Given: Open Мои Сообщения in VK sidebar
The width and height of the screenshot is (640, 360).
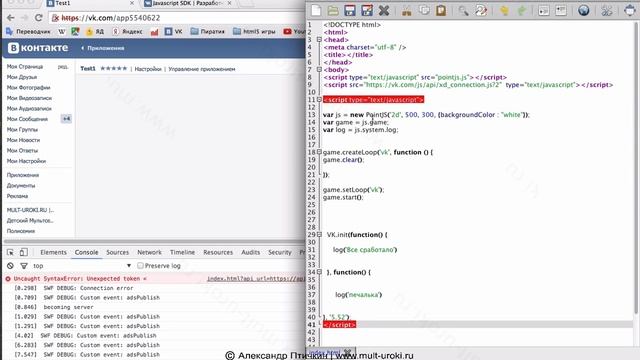Looking at the screenshot, I should click(x=27, y=119).
